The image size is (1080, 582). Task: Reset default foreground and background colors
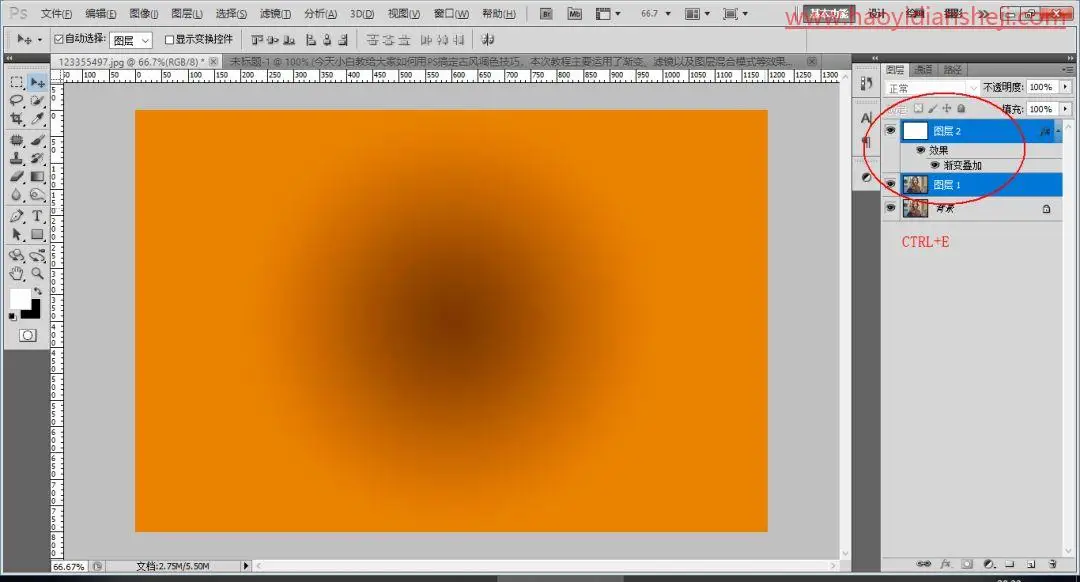pyautogui.click(x=12, y=316)
